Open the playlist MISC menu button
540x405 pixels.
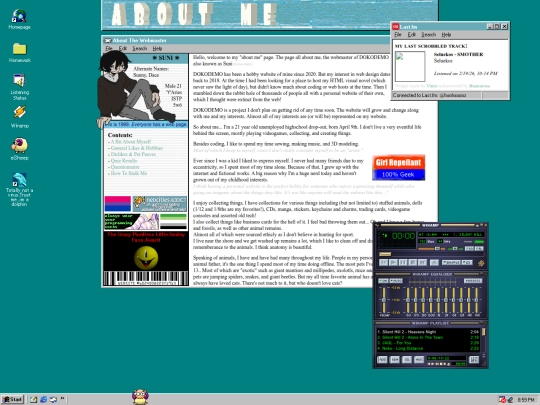pyautogui.click(x=419, y=360)
